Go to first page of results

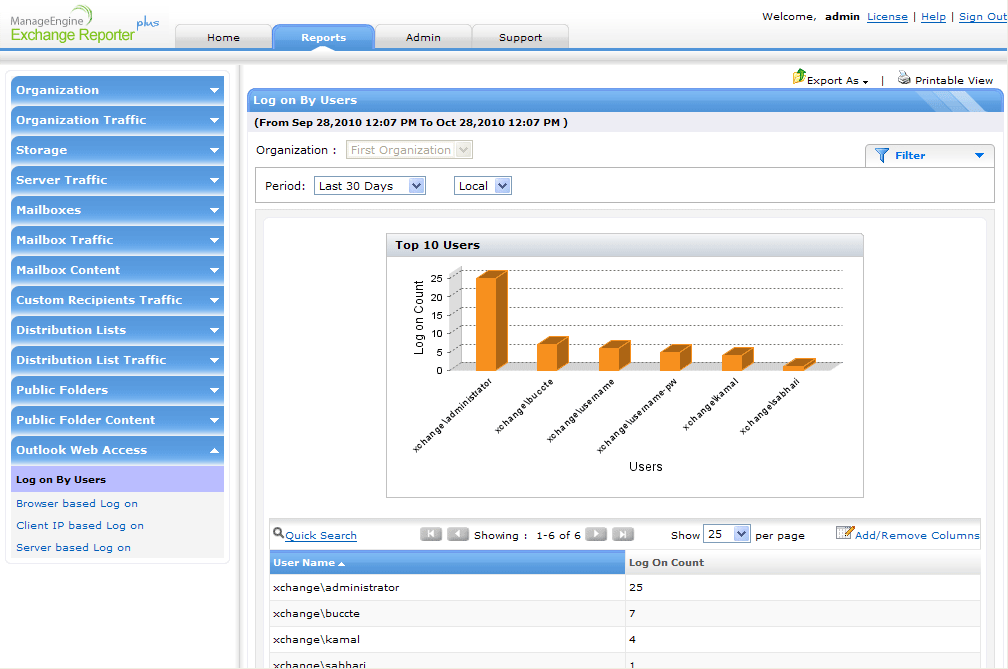(431, 534)
